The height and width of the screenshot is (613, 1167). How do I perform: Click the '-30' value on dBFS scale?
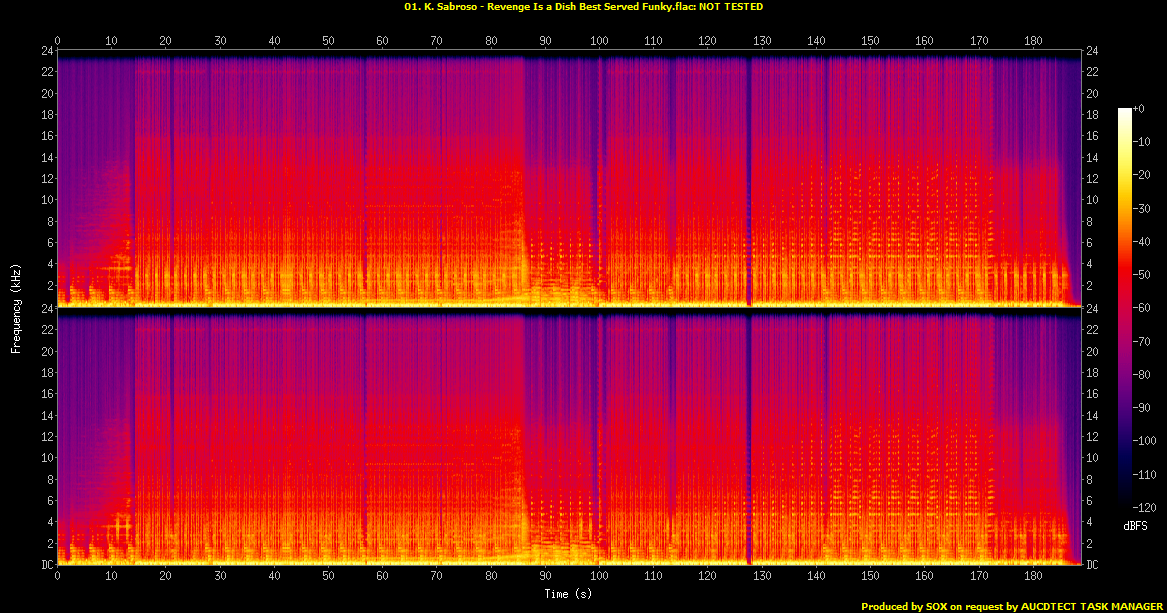[x=1142, y=208]
